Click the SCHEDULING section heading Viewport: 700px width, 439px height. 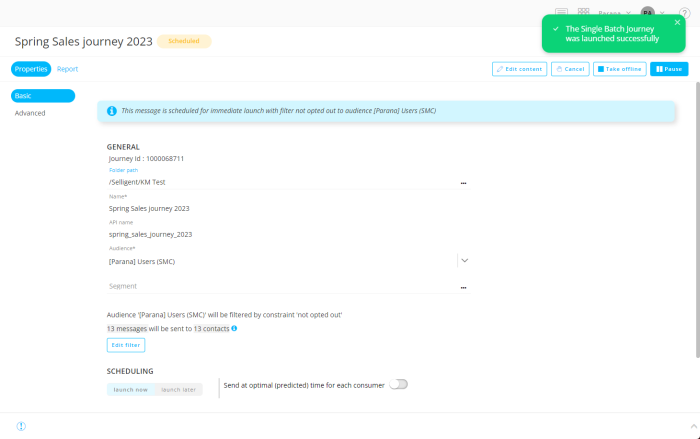click(130, 371)
